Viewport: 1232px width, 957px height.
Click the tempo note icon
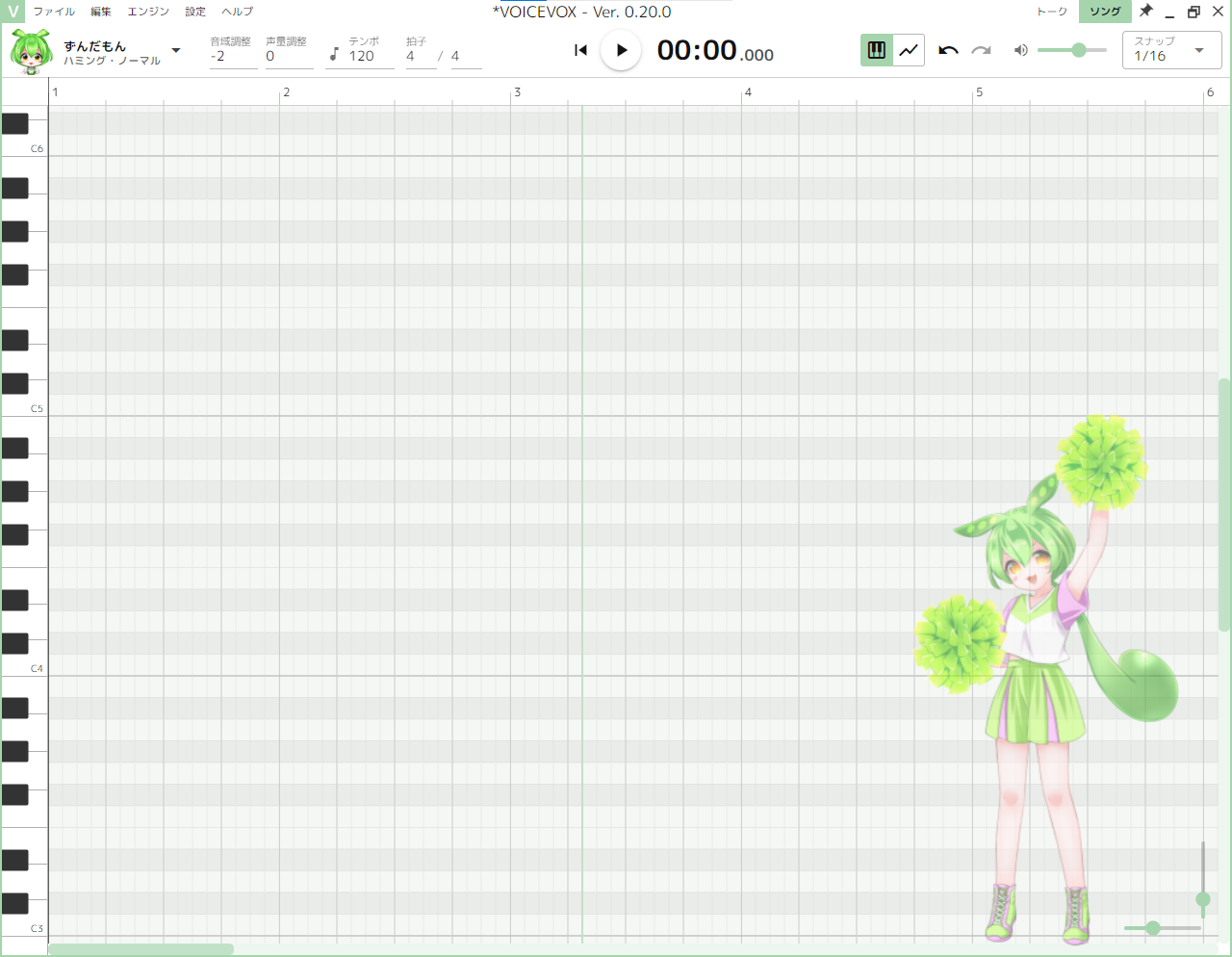(334, 55)
